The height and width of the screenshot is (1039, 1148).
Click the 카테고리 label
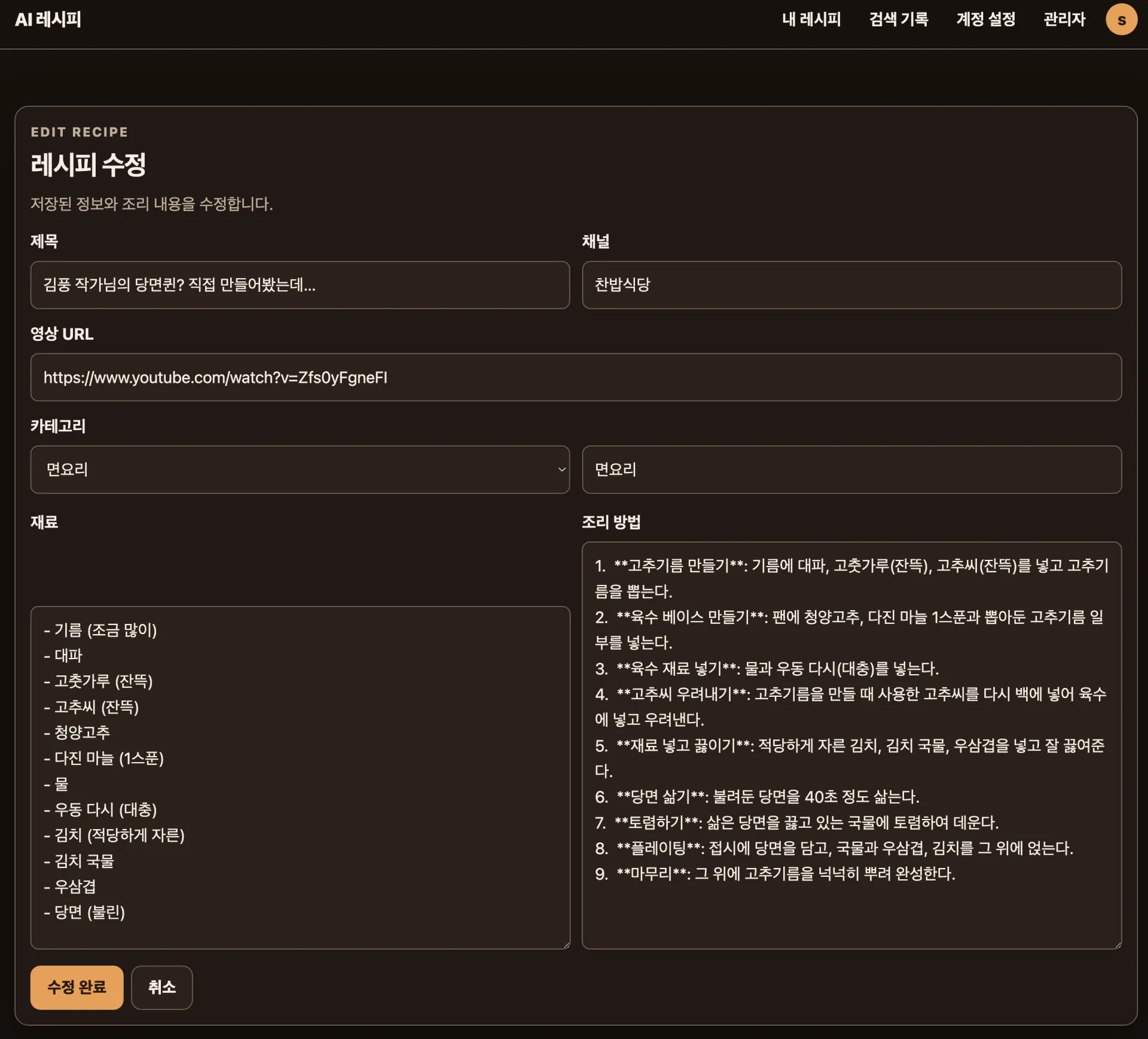[x=58, y=426]
